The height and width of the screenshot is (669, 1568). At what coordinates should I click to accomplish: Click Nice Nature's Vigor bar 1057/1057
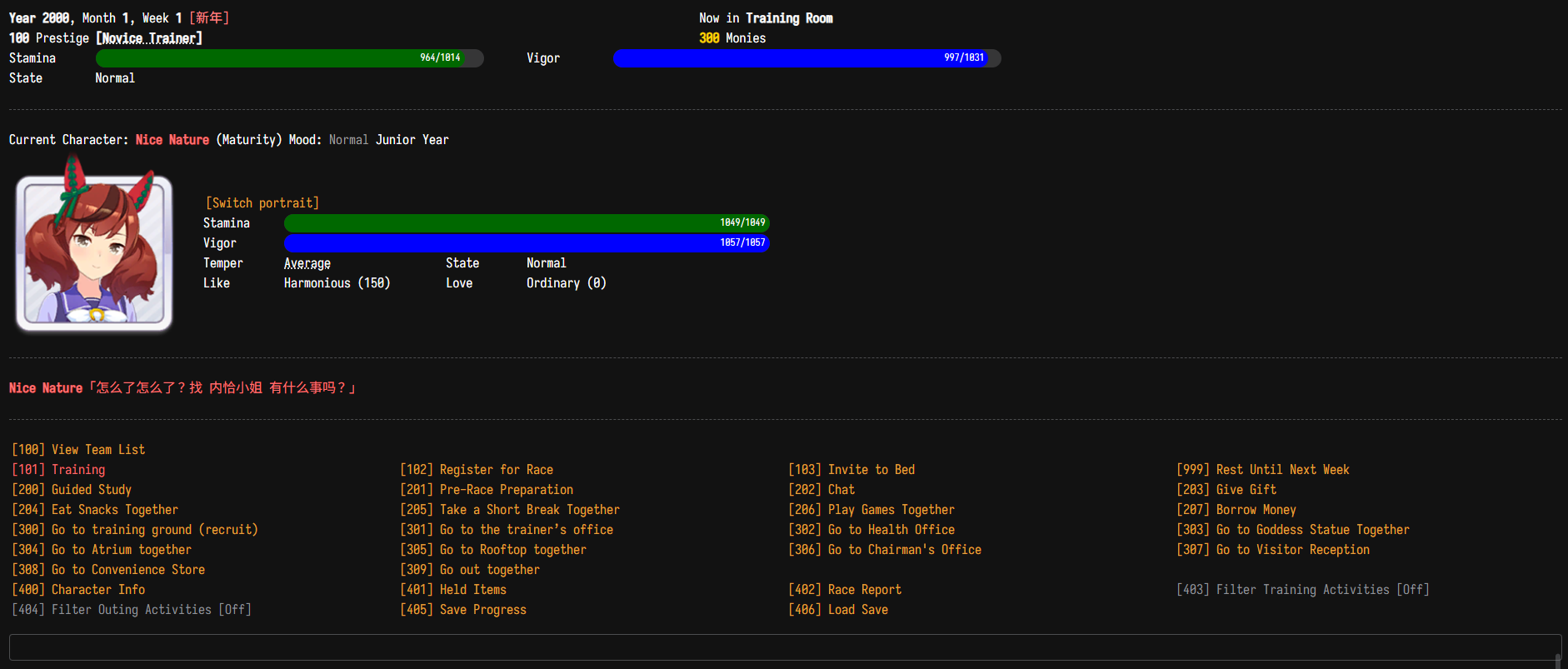point(527,243)
